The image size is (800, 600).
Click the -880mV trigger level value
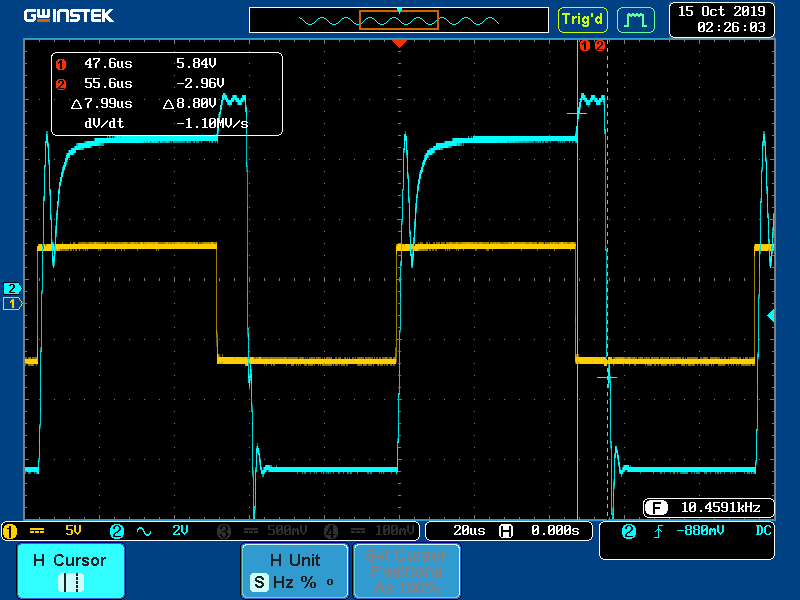(x=700, y=531)
